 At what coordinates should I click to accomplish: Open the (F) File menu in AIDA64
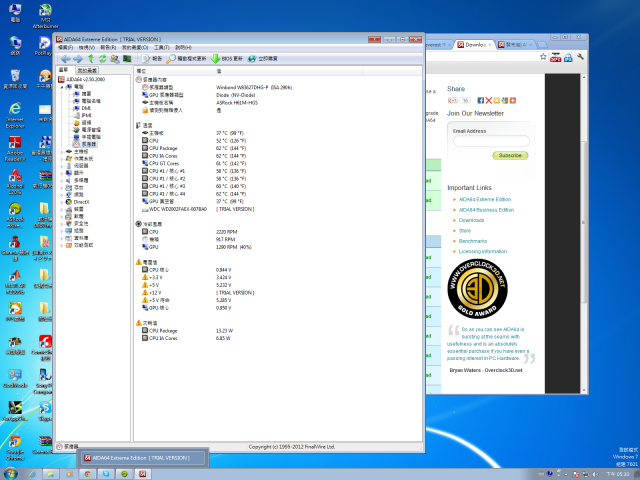65,48
